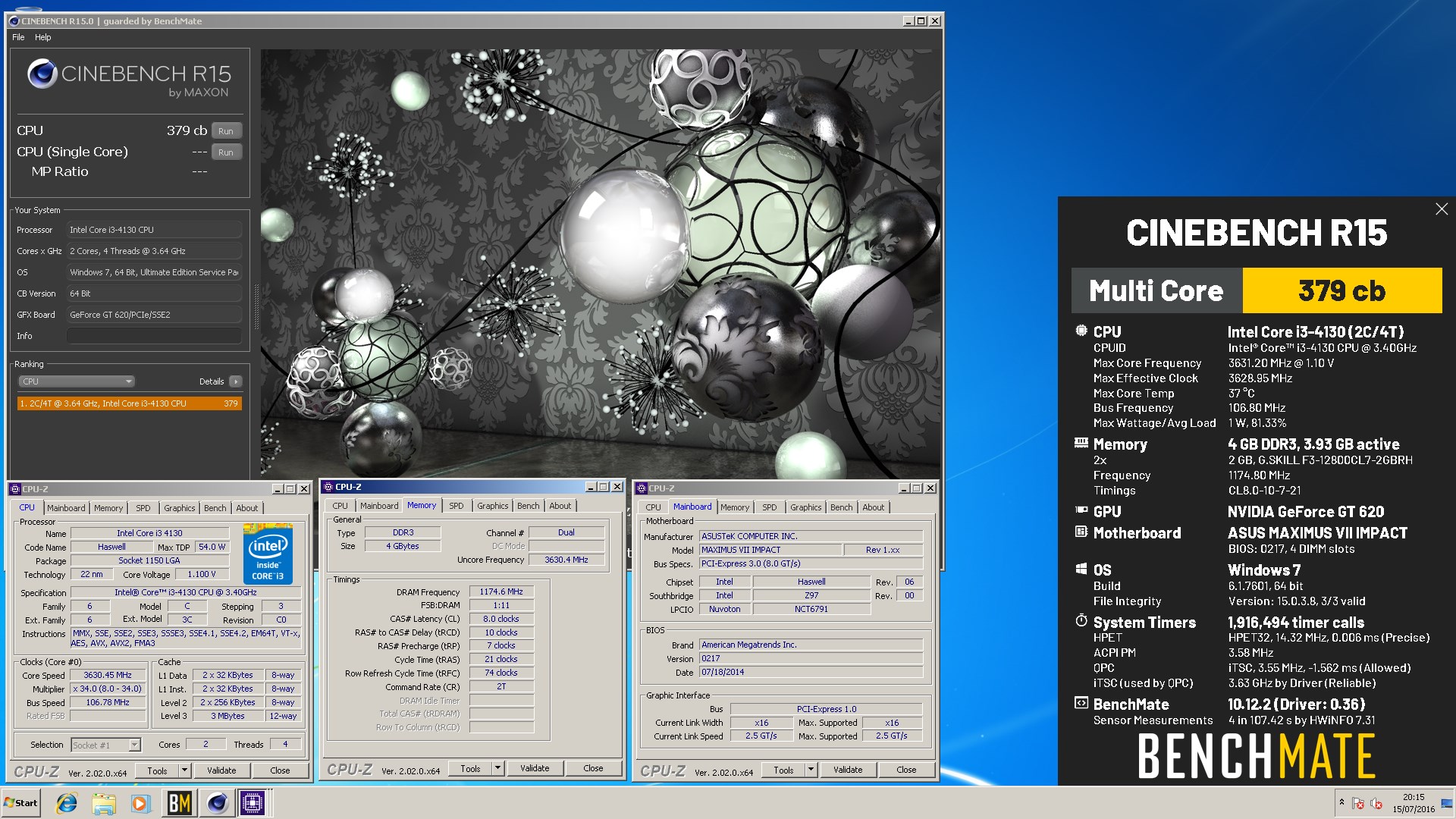The image size is (1456, 819).
Task: Click the Processor Intel Core i3-4130 CPU field
Action: (x=155, y=230)
